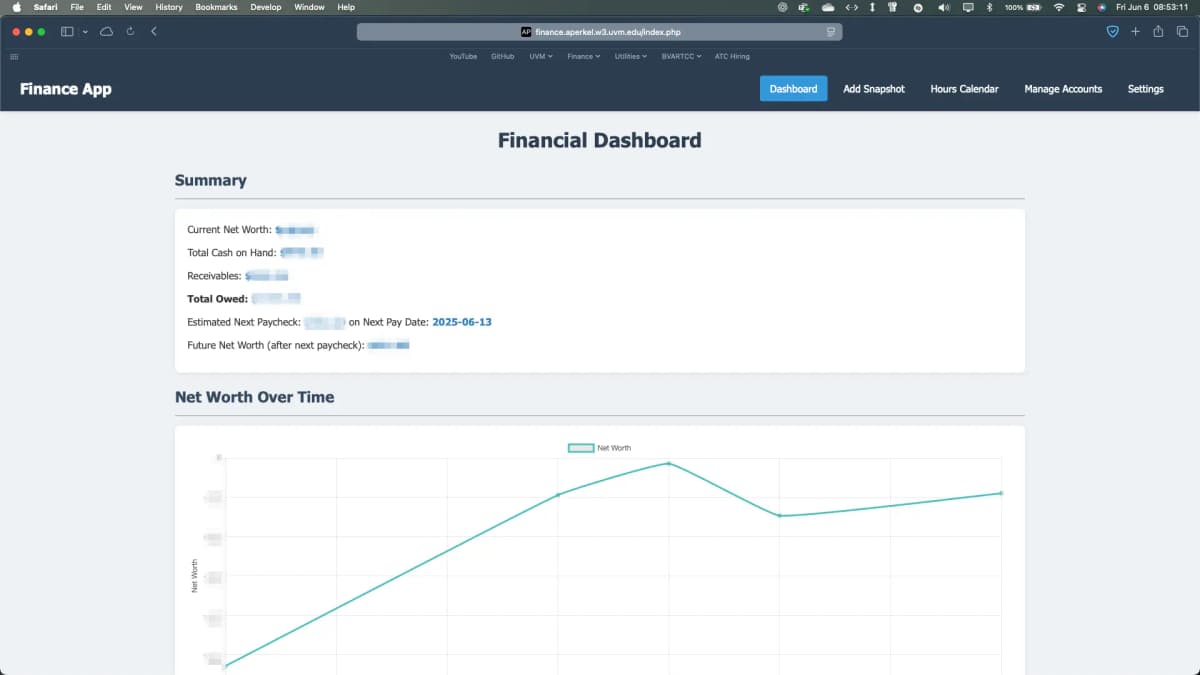The width and height of the screenshot is (1200, 675).
Task: Open the Apple menu
Action: [x=16, y=7]
